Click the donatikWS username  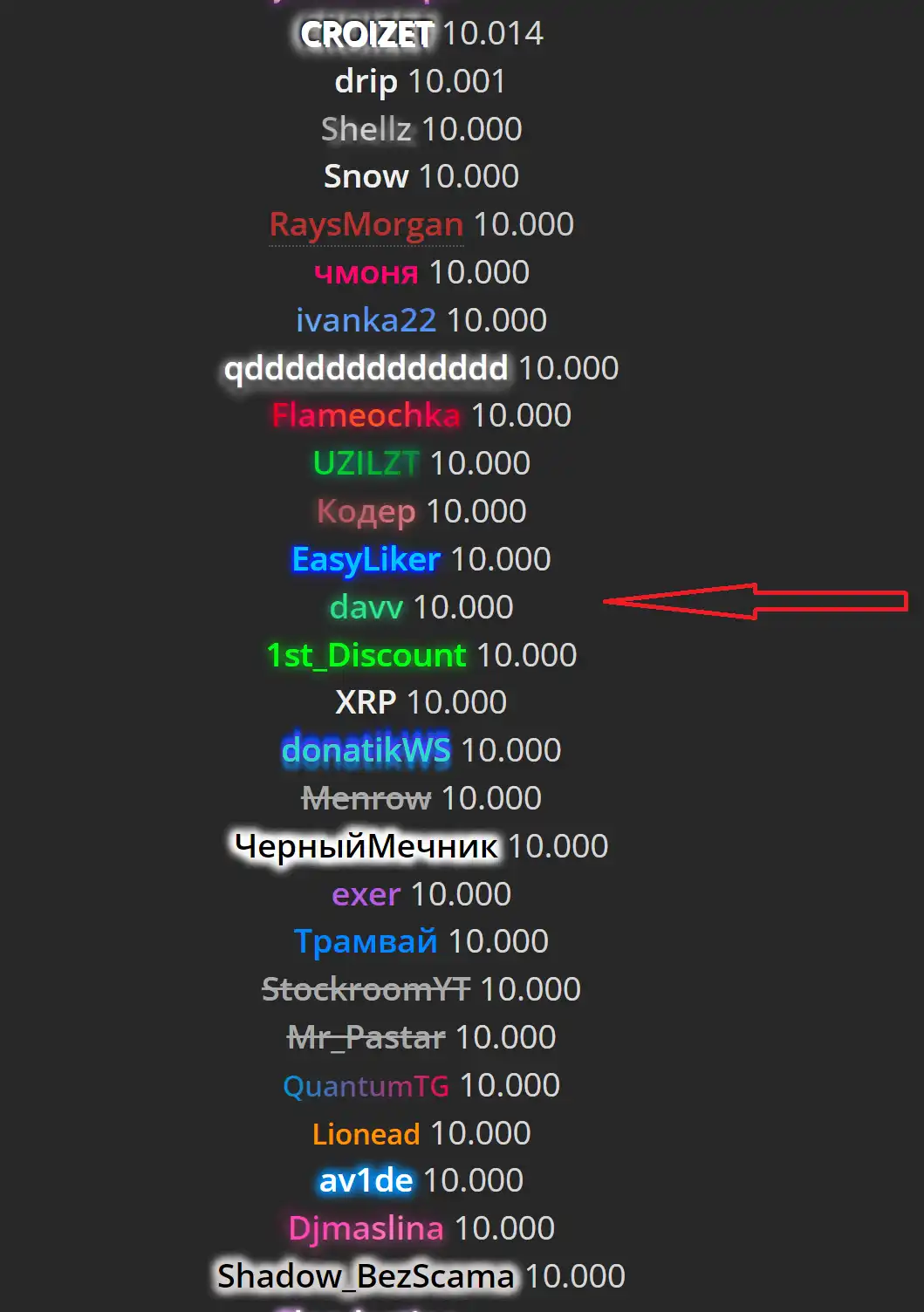(366, 751)
